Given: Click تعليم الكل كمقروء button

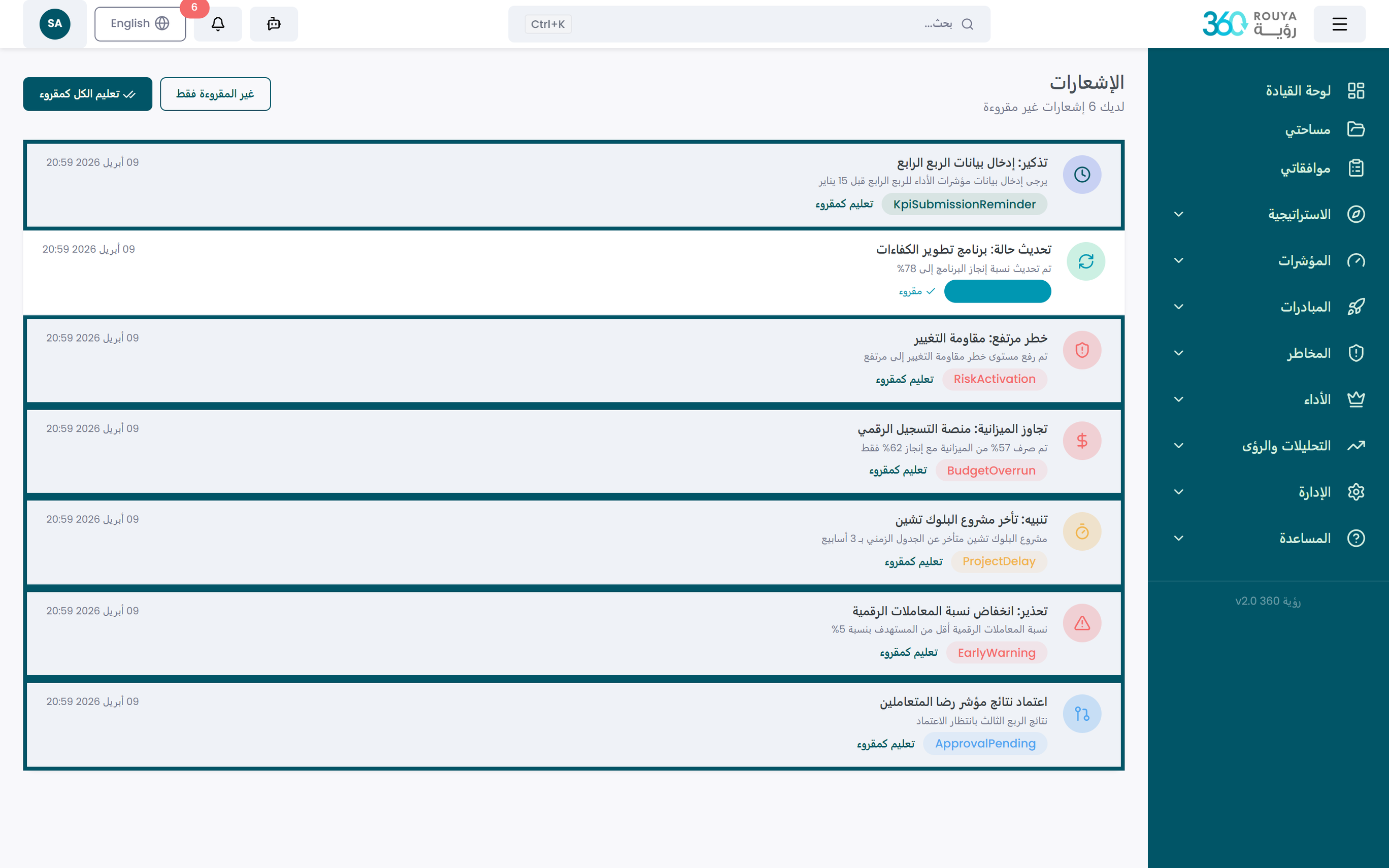Looking at the screenshot, I should tap(87, 93).
